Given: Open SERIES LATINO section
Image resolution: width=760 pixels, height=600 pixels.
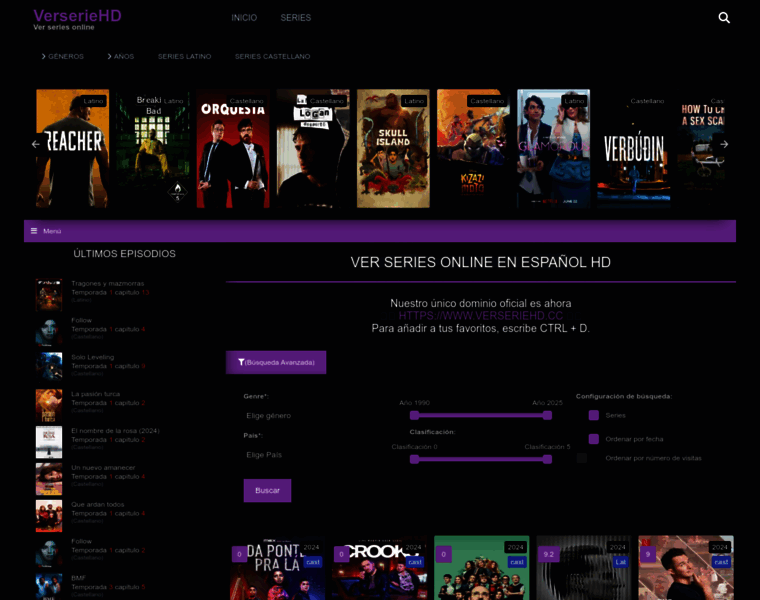Looking at the screenshot, I should [184, 56].
